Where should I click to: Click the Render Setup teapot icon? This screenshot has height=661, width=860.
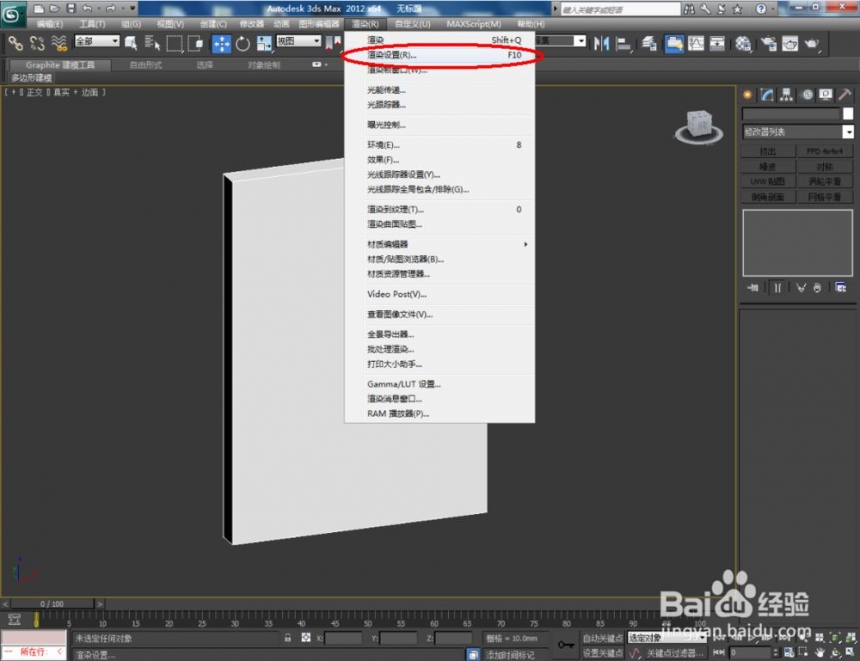(x=768, y=43)
